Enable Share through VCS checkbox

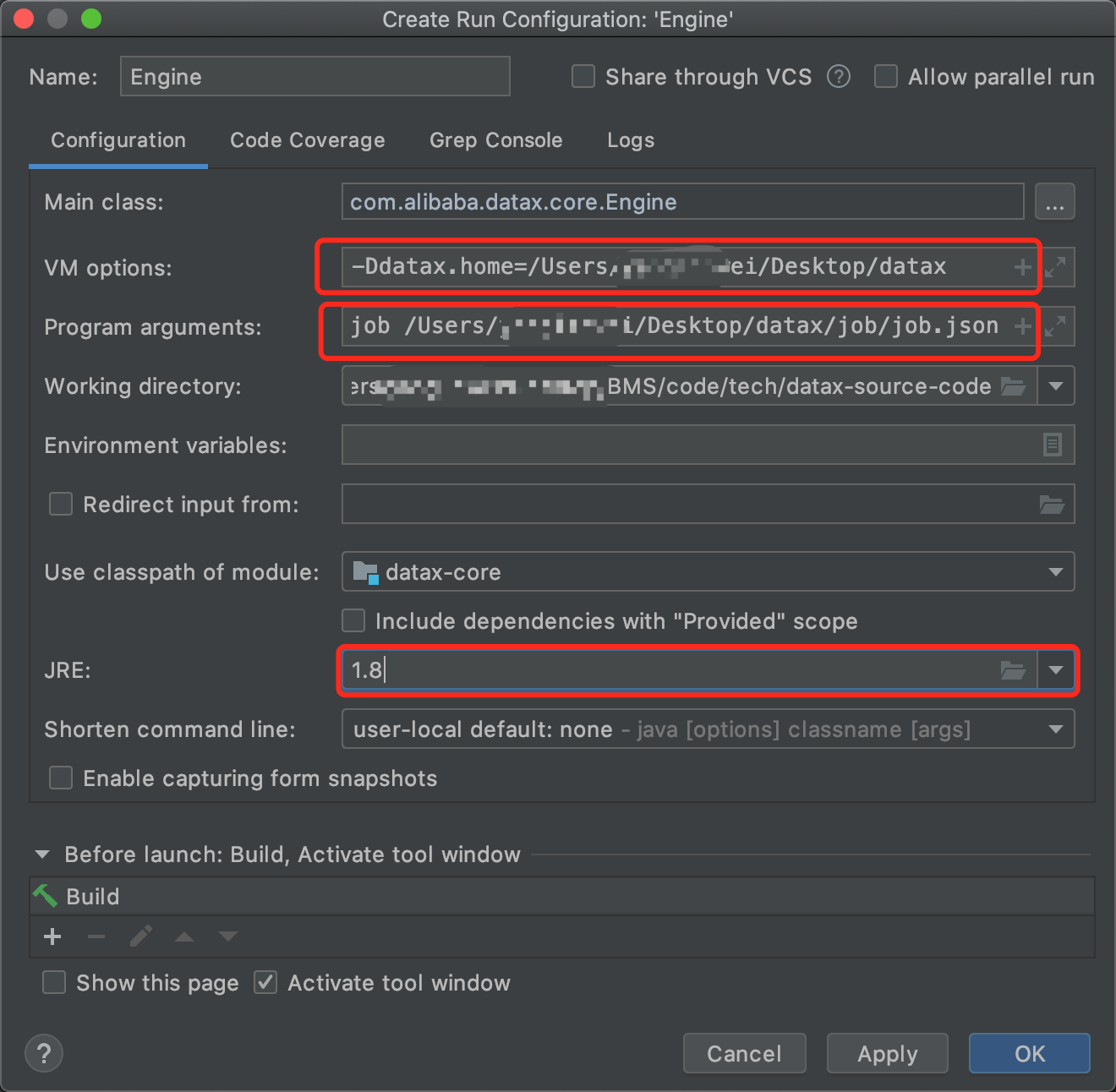click(583, 77)
